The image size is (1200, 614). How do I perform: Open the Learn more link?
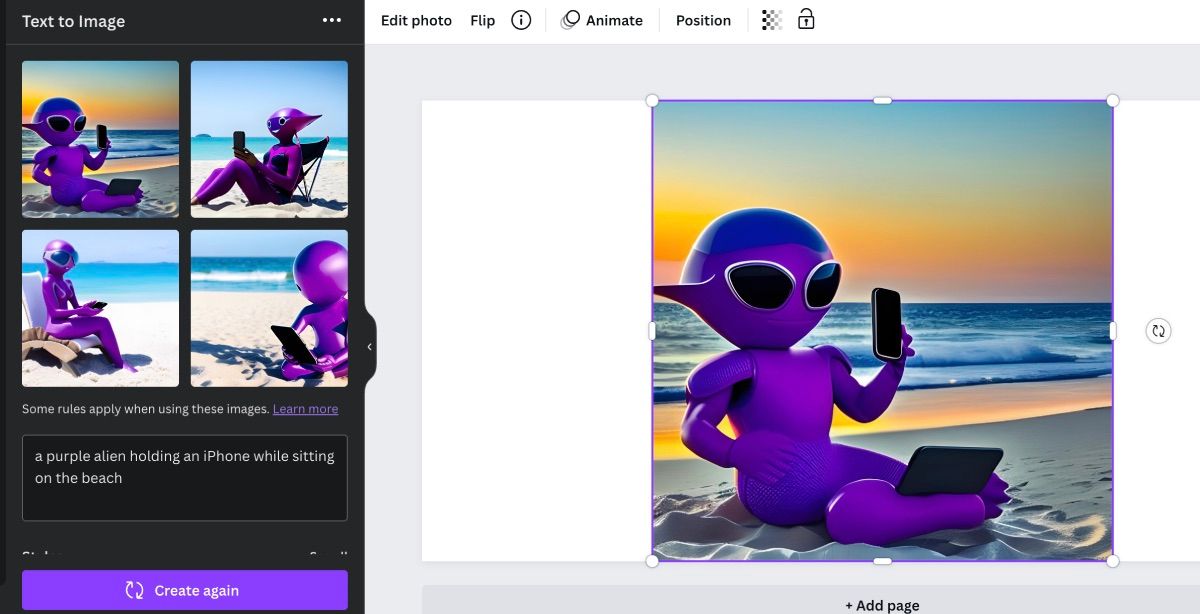pos(305,408)
